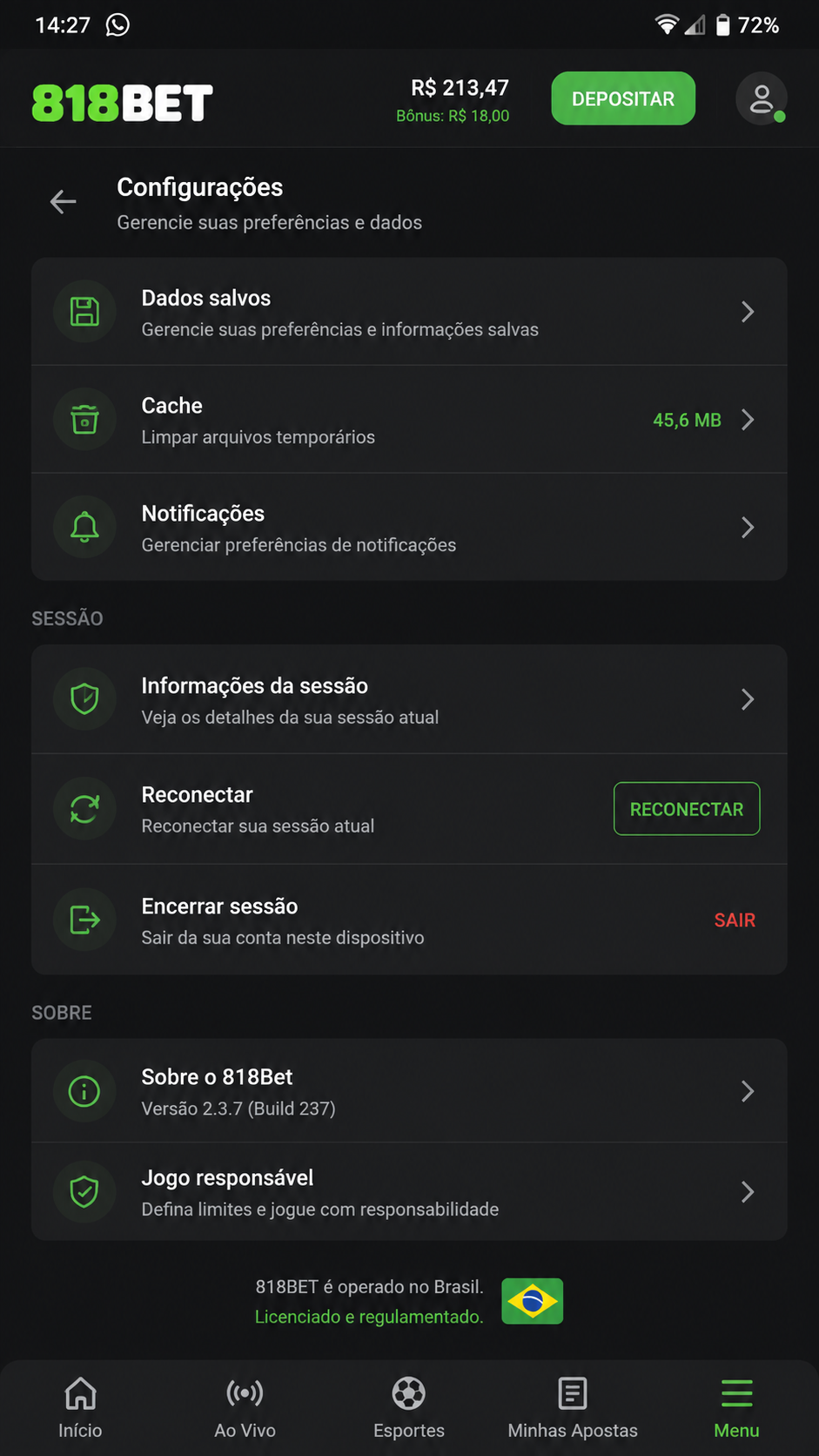Click the green DEPOSITAR button
Image resolution: width=819 pixels, height=1456 pixels.
pos(623,98)
